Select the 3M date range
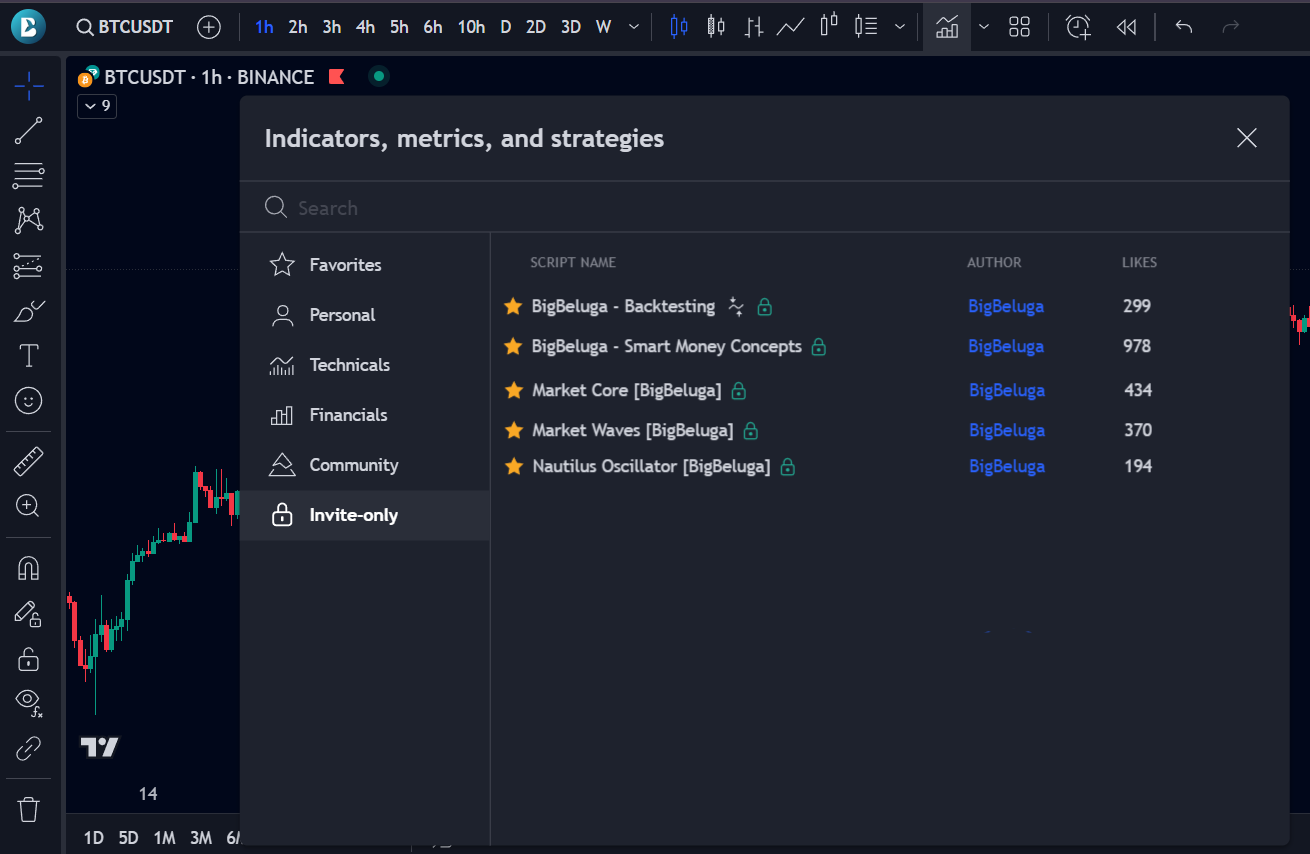Viewport: 1310px width, 854px height. [x=201, y=838]
